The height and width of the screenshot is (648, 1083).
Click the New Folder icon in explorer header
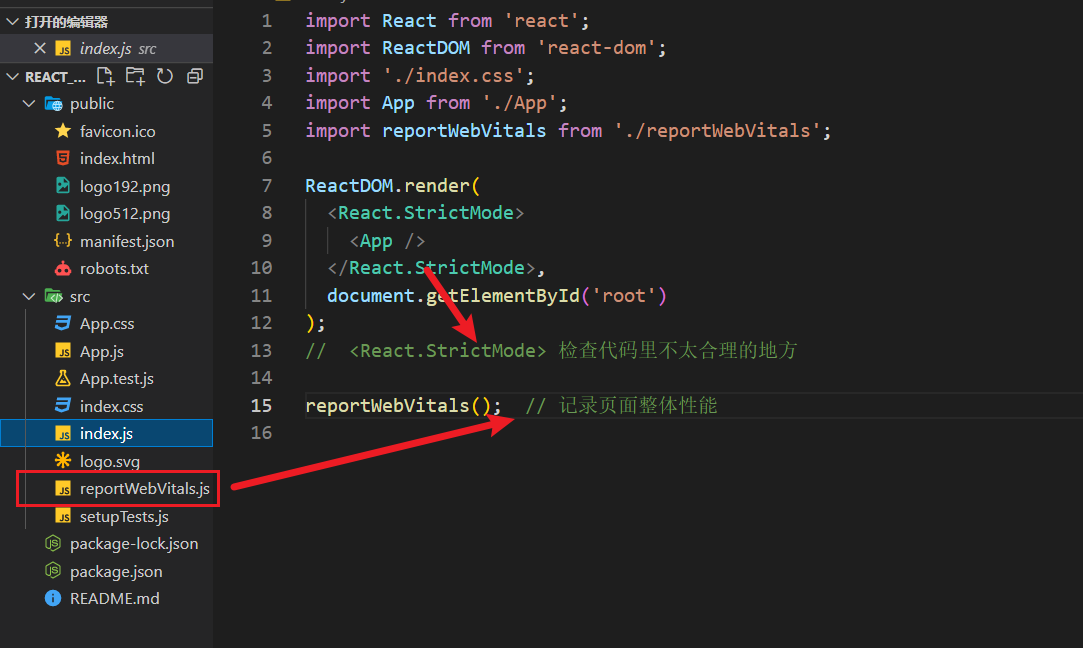click(135, 76)
